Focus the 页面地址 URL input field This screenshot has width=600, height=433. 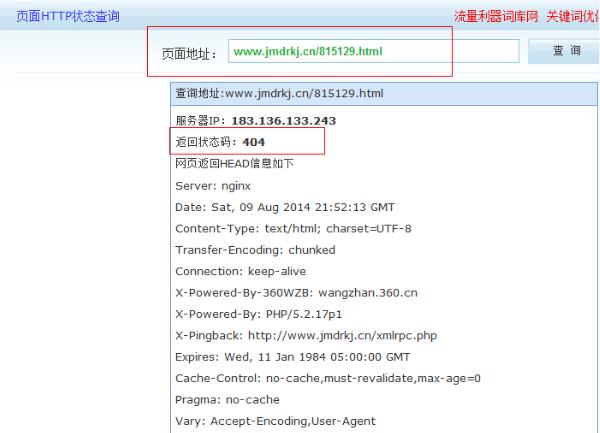373,51
